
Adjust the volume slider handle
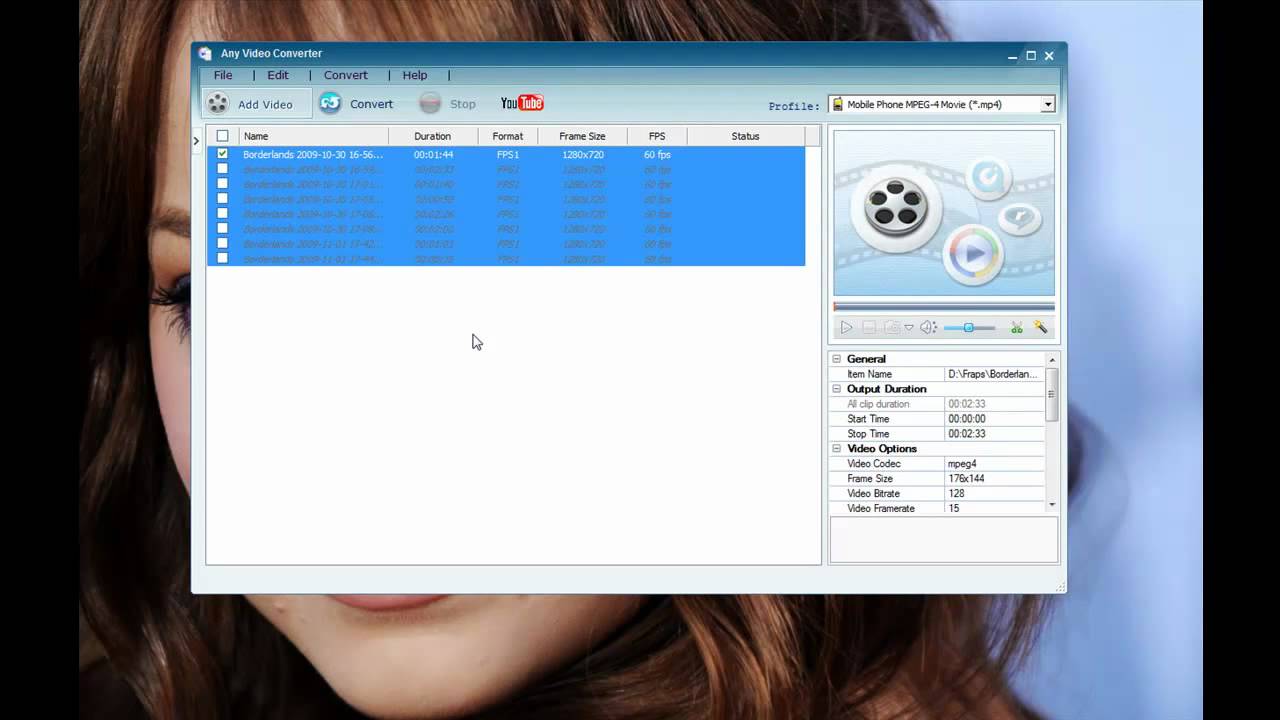968,327
